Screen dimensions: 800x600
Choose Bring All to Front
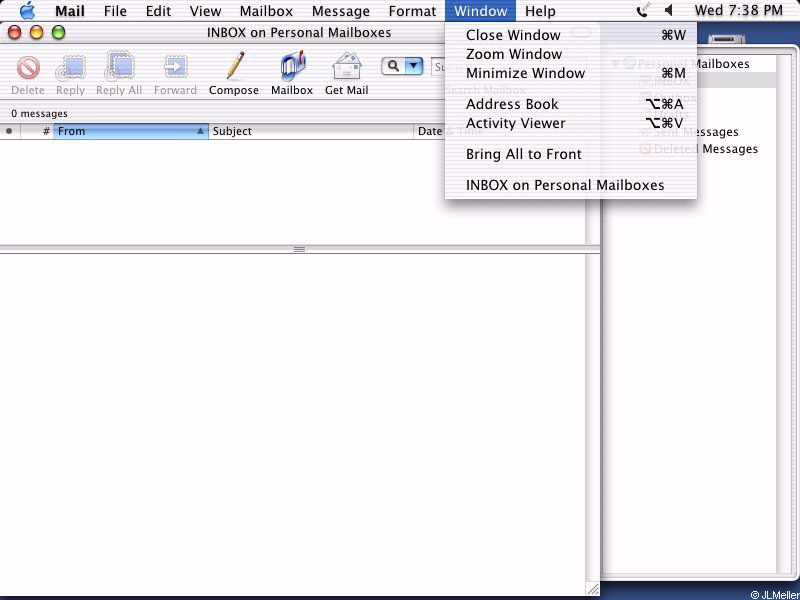pos(571,154)
